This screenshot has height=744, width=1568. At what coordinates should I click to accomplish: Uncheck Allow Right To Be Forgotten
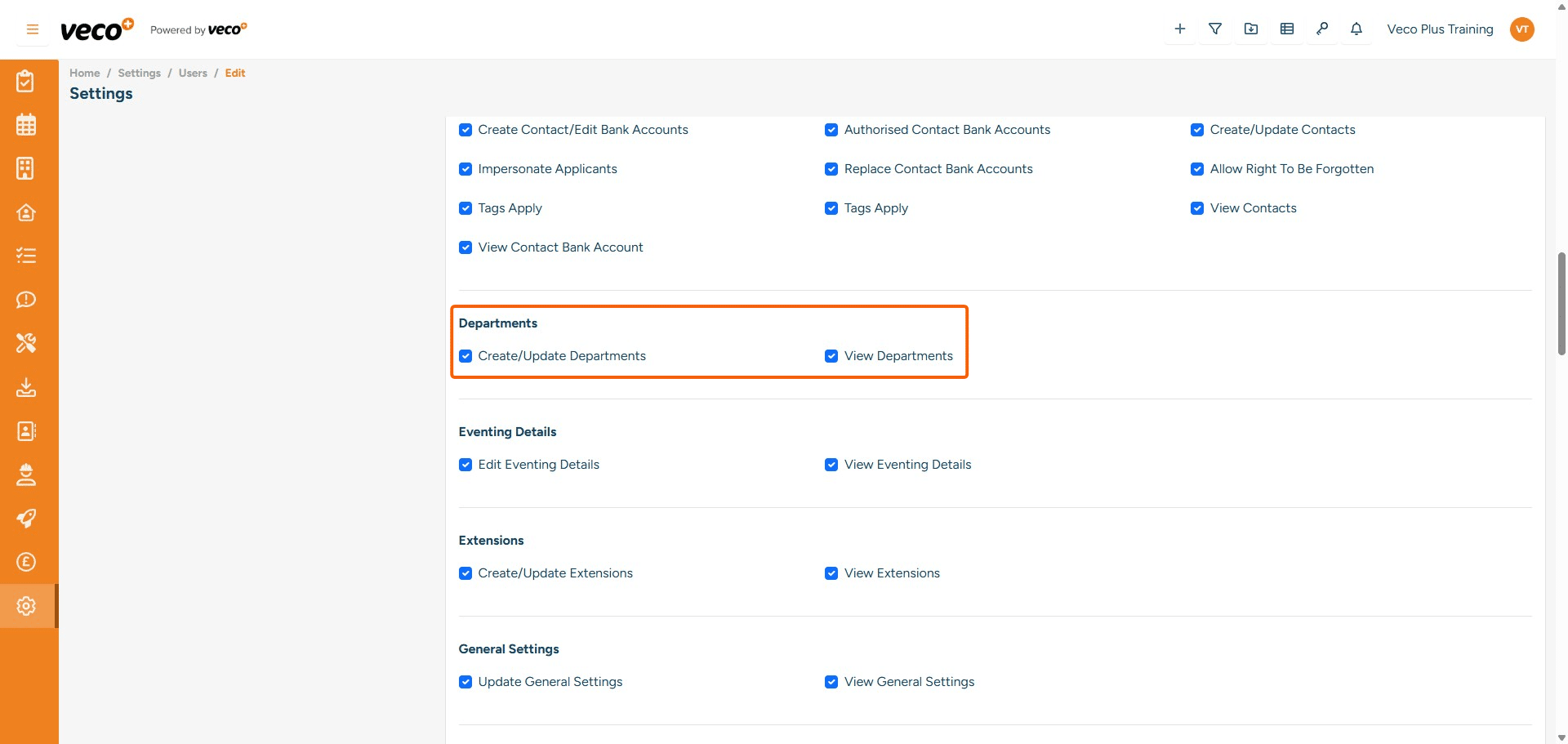pyautogui.click(x=1197, y=169)
